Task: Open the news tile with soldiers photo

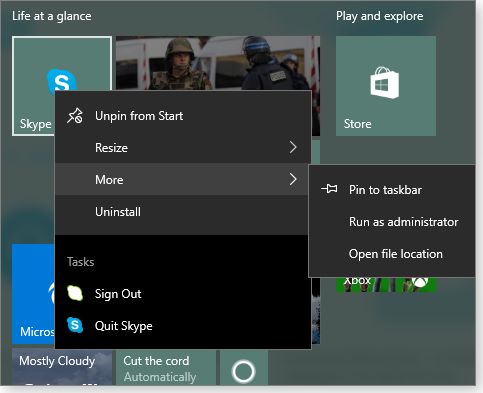Action: (218, 63)
